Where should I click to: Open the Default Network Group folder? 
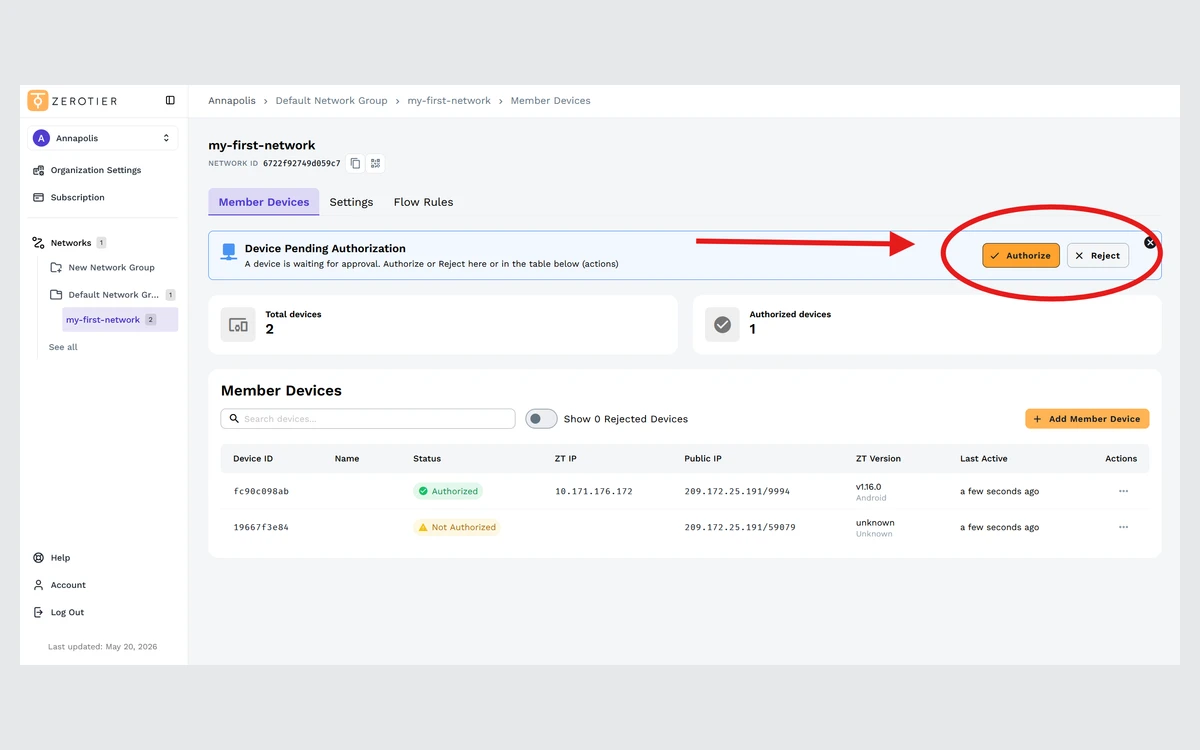pyautogui.click(x=113, y=295)
